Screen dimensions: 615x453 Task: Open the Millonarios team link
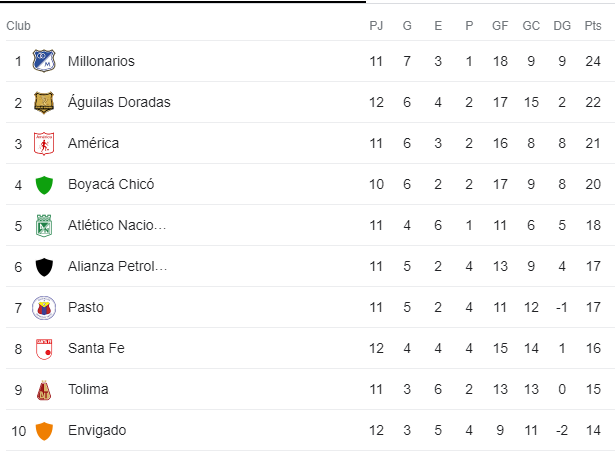(x=101, y=61)
